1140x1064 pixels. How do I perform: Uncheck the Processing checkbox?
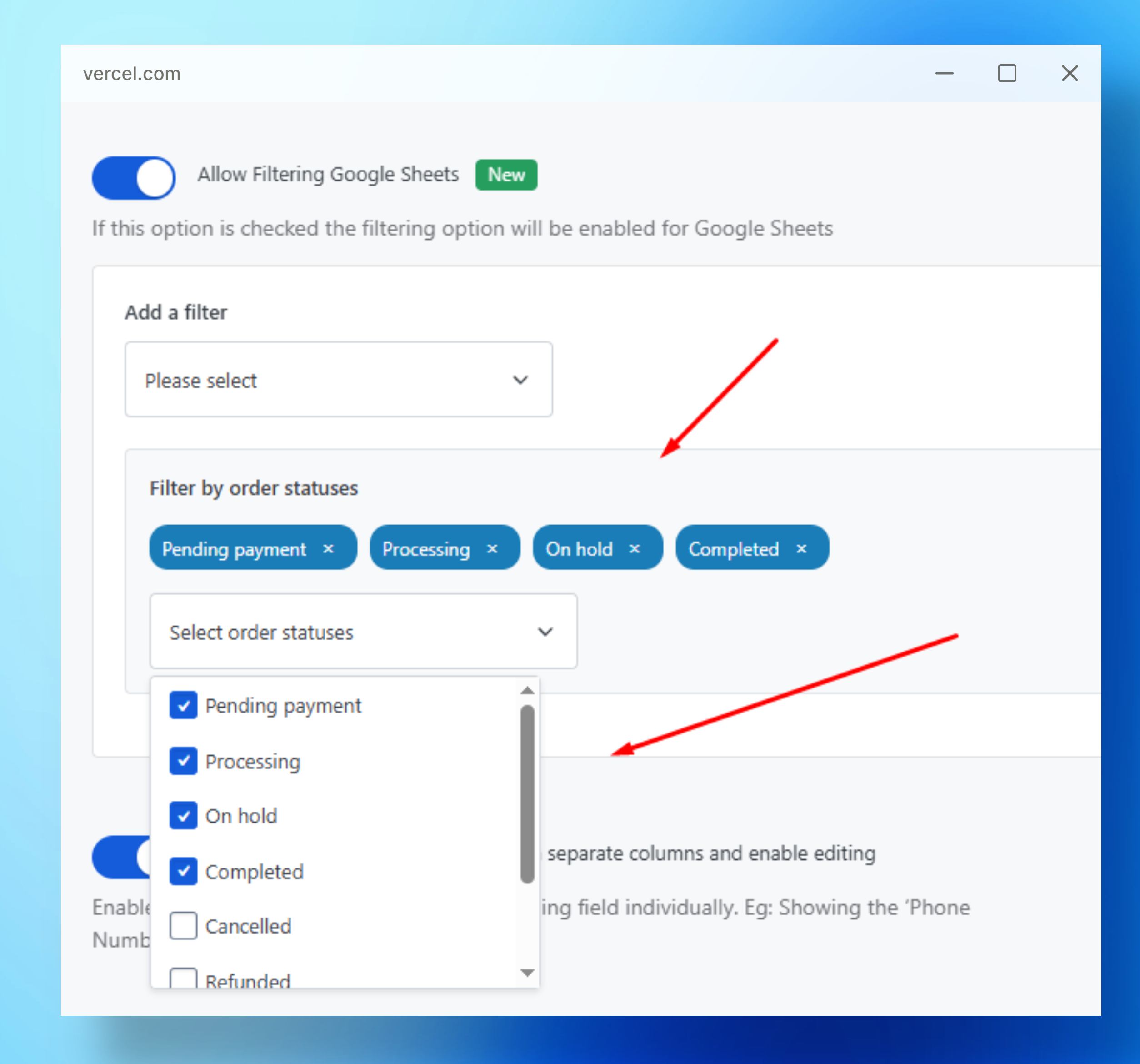click(x=184, y=761)
